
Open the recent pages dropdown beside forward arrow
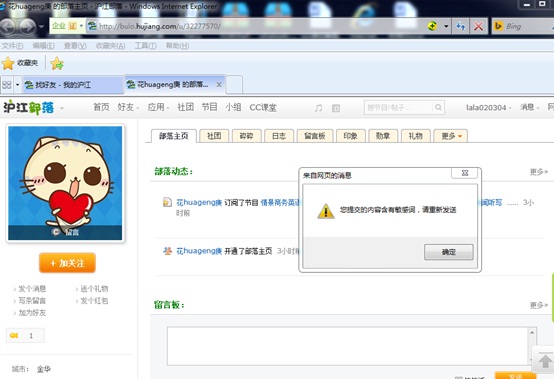pos(42,26)
